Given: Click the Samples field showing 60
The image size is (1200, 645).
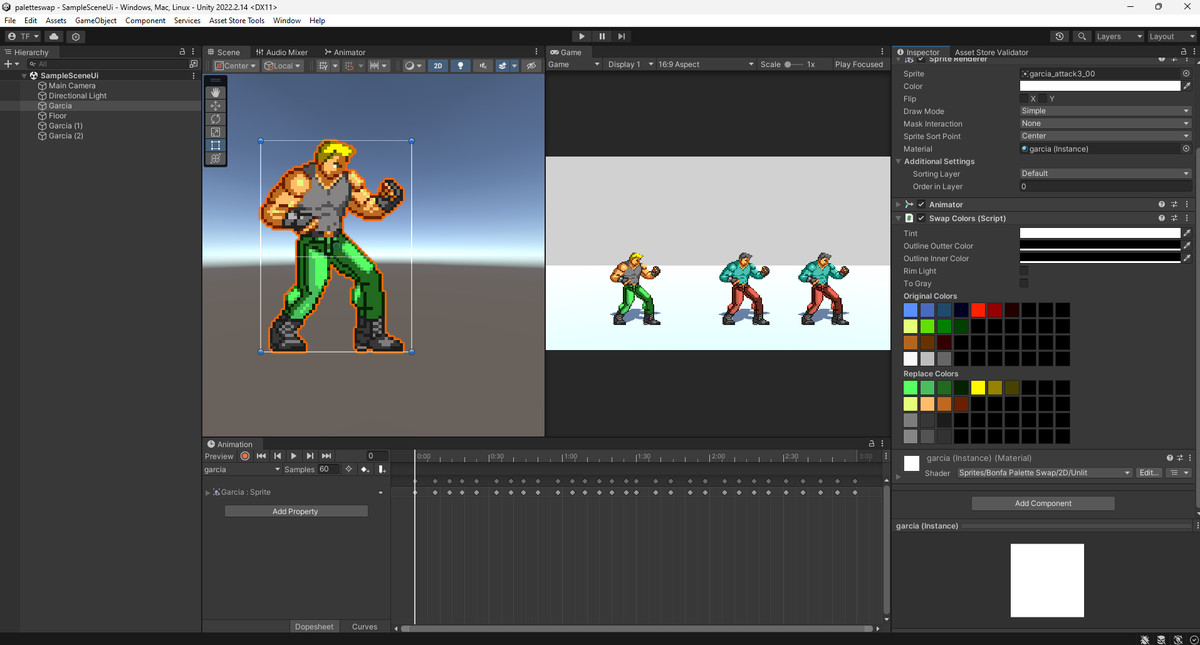Looking at the screenshot, I should click(x=328, y=469).
